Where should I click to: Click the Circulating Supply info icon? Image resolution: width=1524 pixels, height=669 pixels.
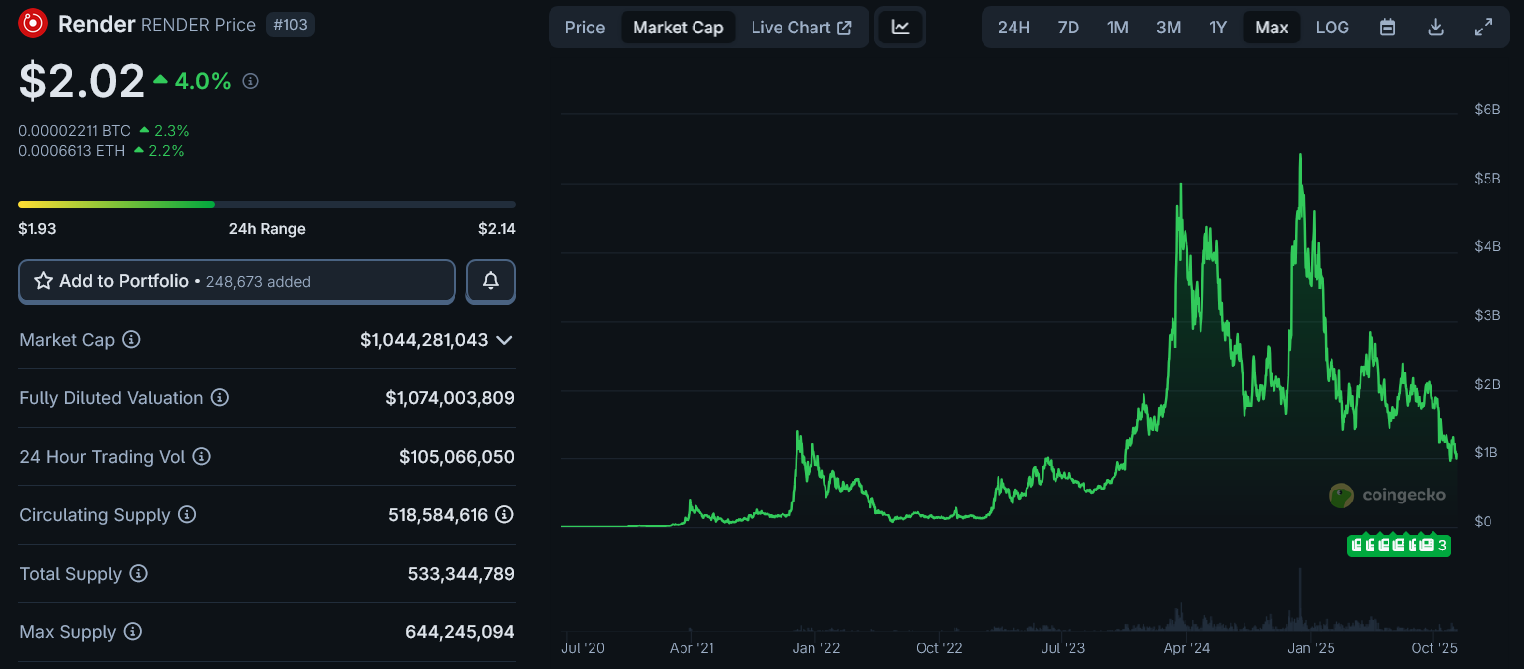click(x=187, y=515)
